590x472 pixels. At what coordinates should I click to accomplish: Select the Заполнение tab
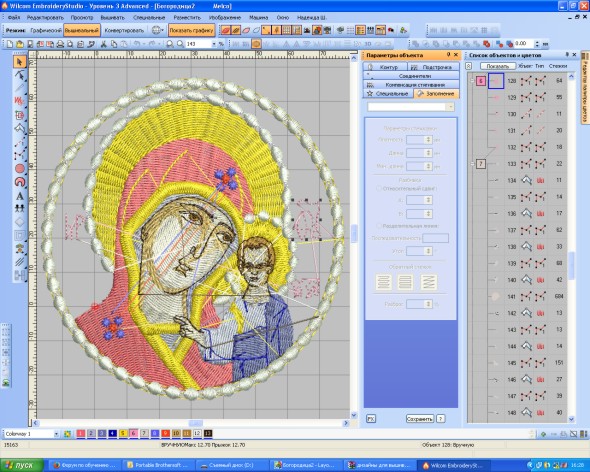436,94
